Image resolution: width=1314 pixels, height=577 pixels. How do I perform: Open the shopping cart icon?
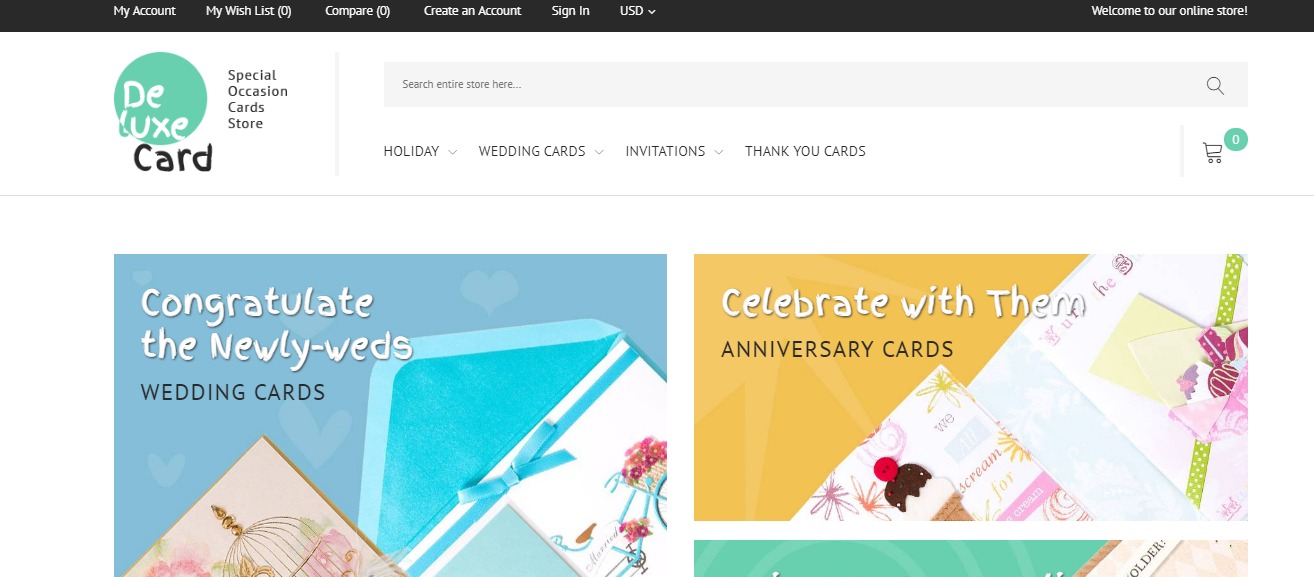tap(1213, 153)
